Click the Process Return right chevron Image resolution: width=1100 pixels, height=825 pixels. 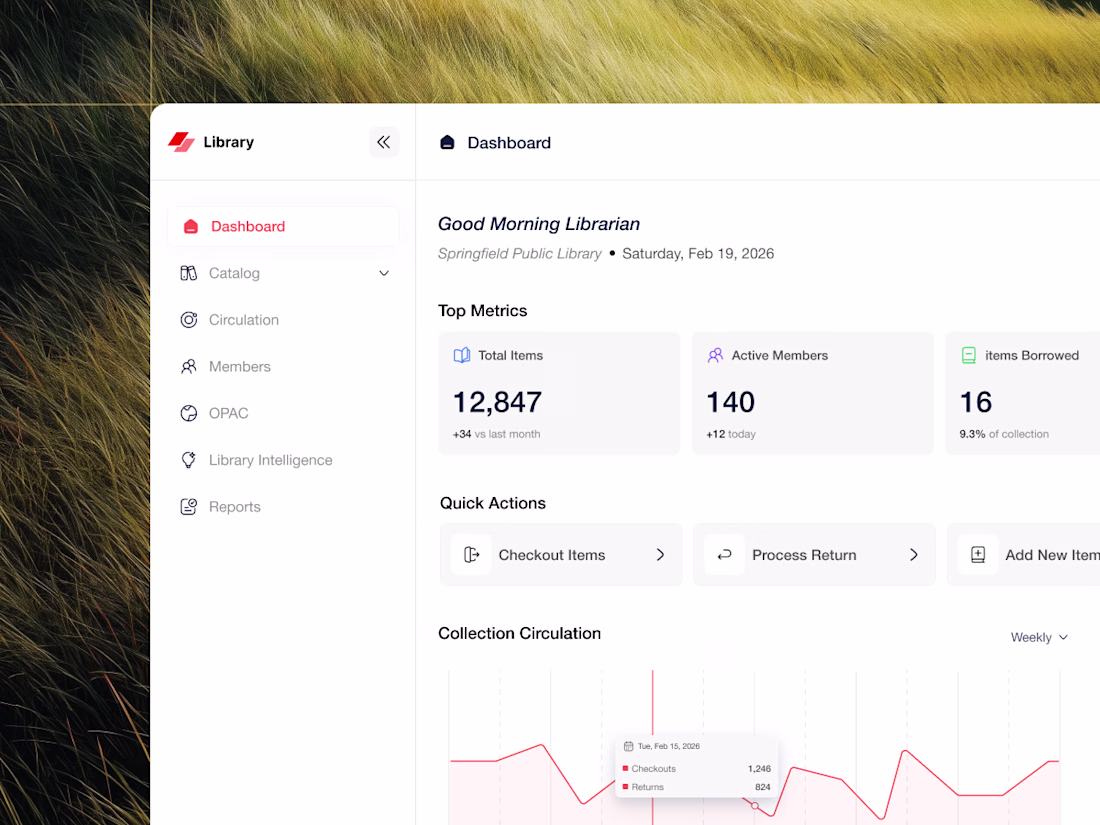click(913, 555)
